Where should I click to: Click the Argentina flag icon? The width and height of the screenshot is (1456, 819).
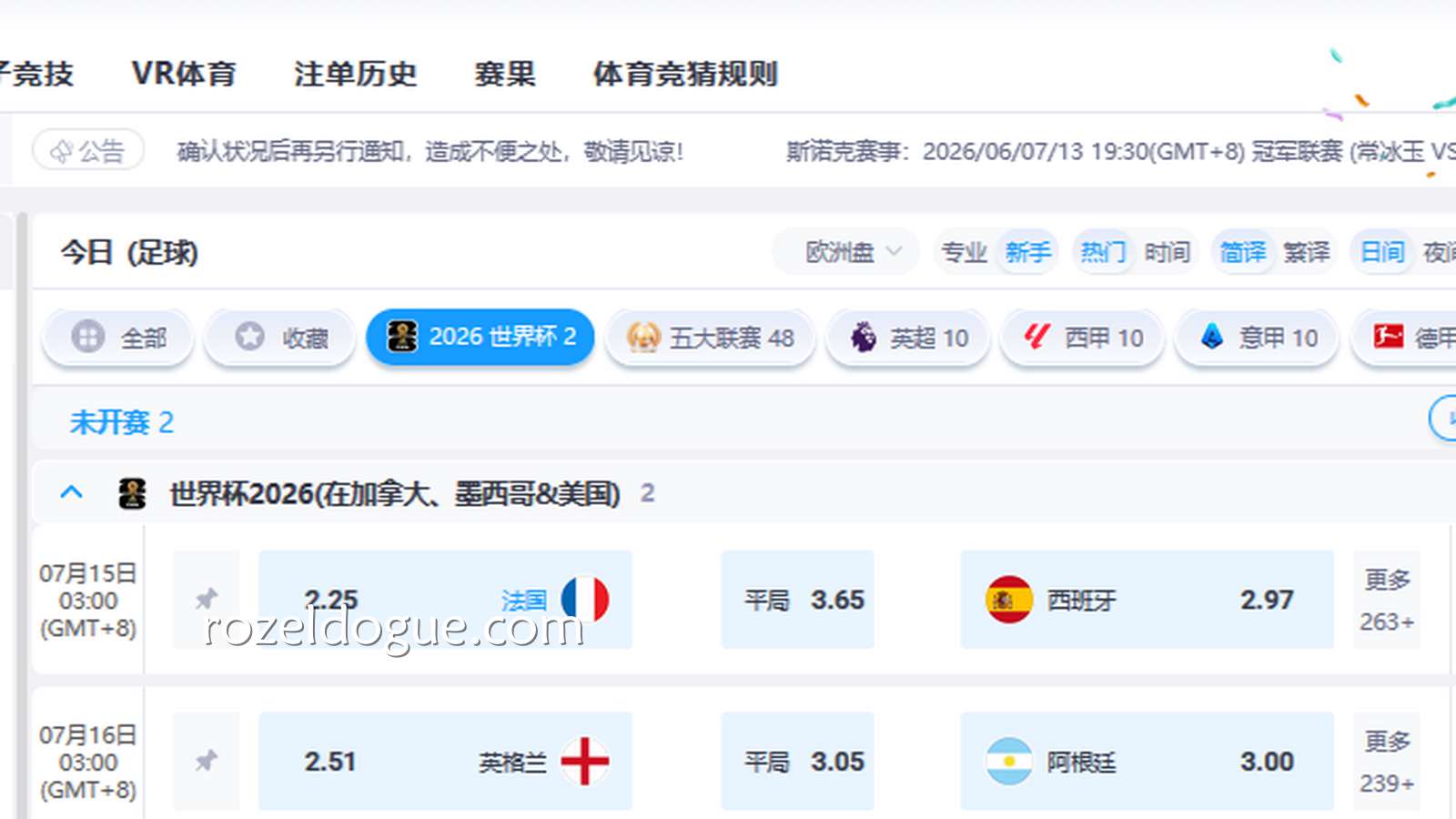point(1009,762)
